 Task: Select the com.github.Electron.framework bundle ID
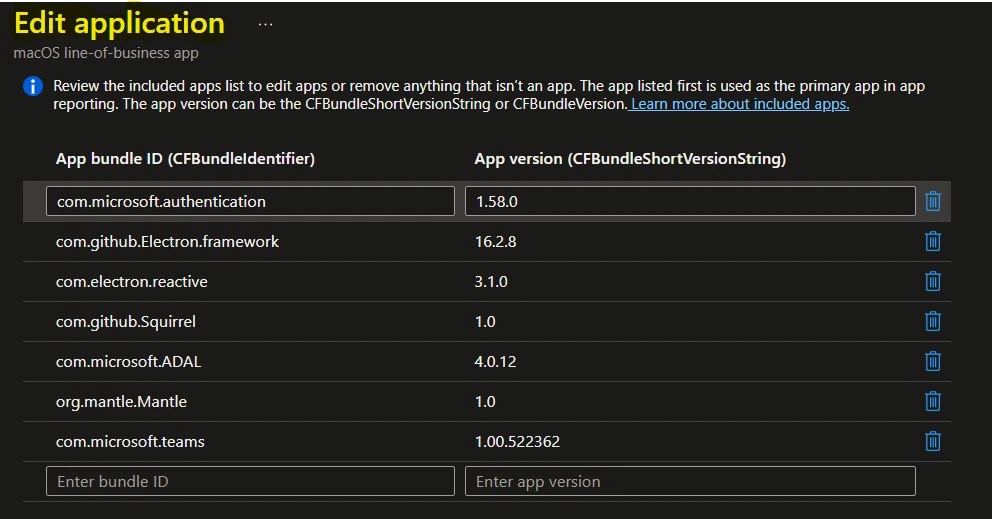(x=167, y=242)
